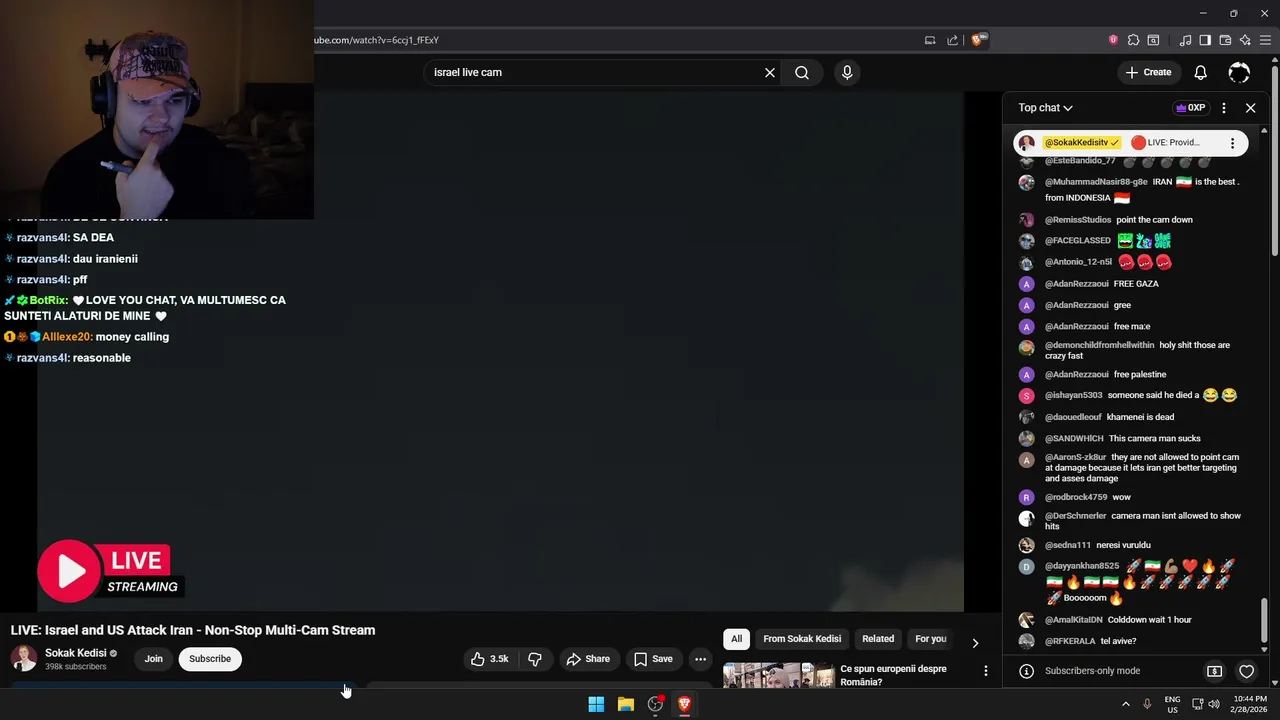This screenshot has width=1280, height=720.
Task: Open Brave Wallet icon
Action: tap(1225, 40)
